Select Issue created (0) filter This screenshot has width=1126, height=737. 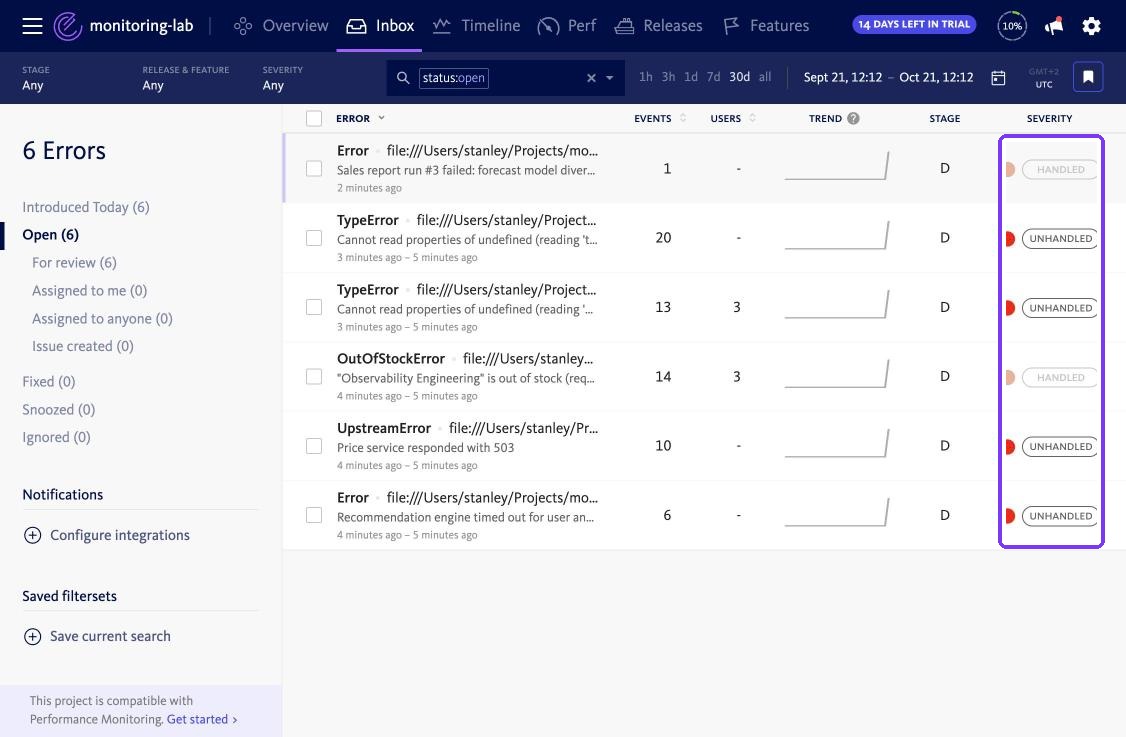coord(83,346)
